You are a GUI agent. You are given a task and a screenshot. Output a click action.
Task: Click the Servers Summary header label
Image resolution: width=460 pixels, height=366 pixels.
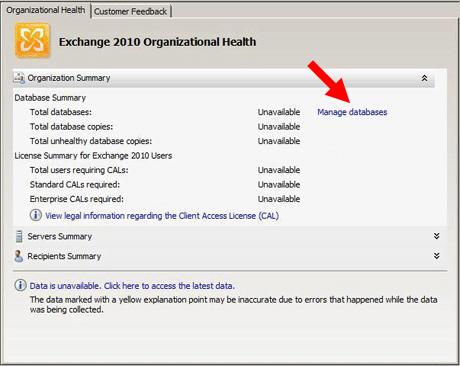(x=60, y=236)
